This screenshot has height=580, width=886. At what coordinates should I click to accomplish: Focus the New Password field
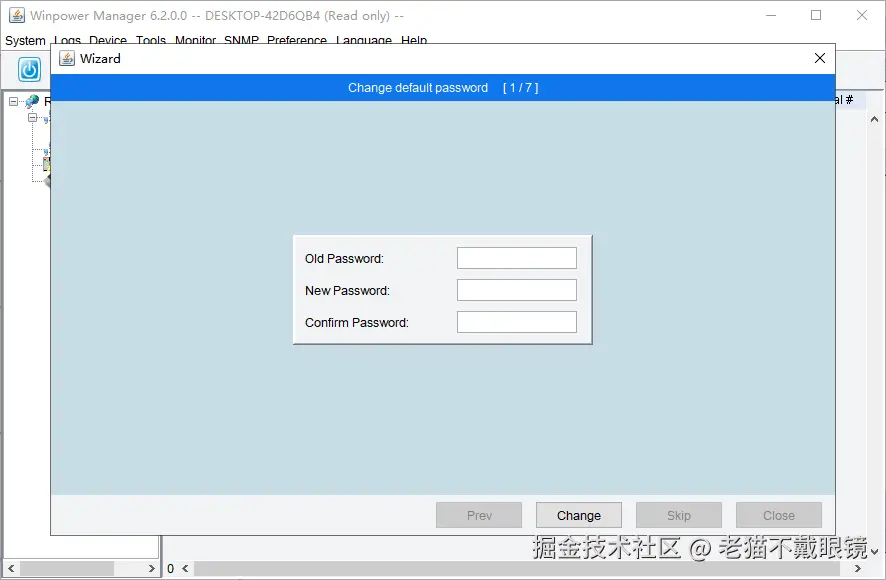(x=516, y=290)
